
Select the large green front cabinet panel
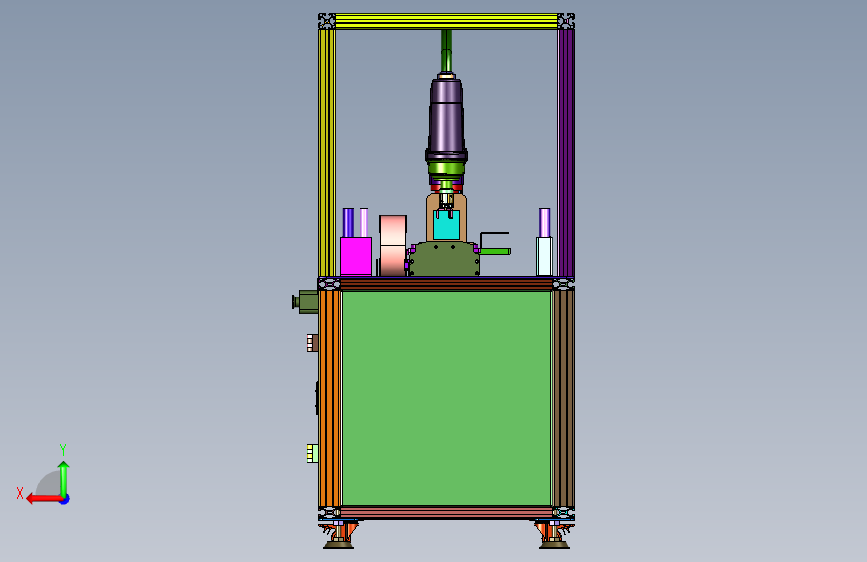point(447,398)
